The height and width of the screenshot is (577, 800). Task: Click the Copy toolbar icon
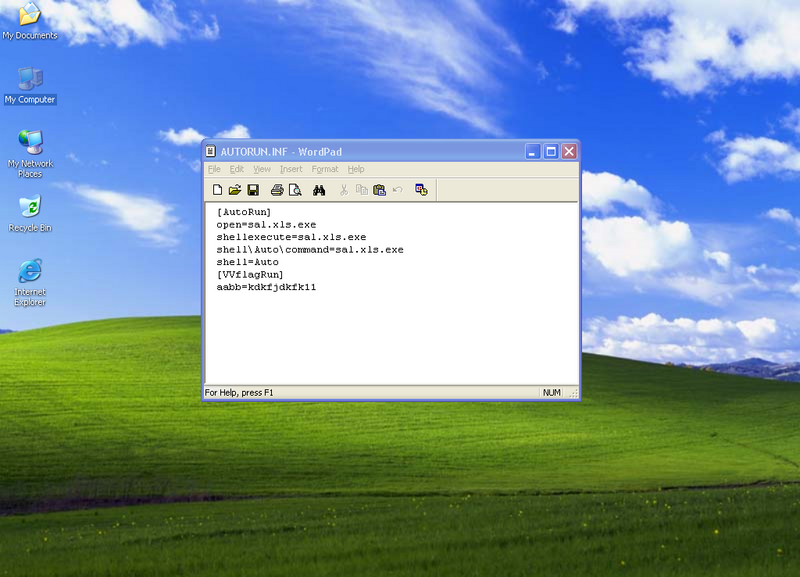click(362, 190)
